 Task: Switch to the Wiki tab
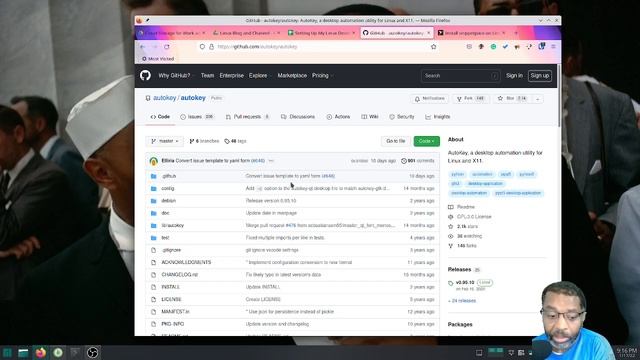(x=370, y=117)
